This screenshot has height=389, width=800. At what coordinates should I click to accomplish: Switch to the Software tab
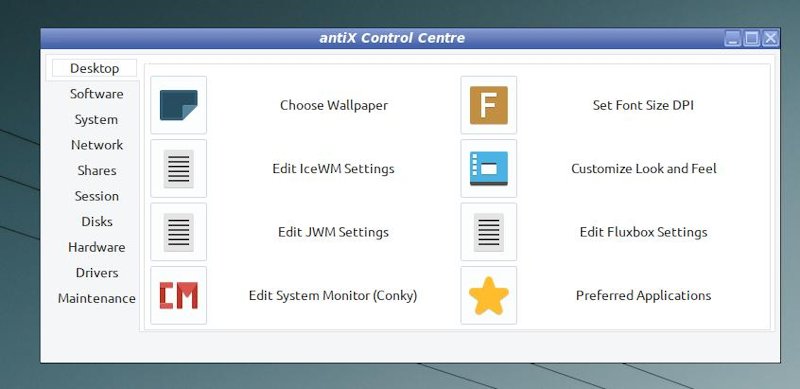[x=96, y=94]
